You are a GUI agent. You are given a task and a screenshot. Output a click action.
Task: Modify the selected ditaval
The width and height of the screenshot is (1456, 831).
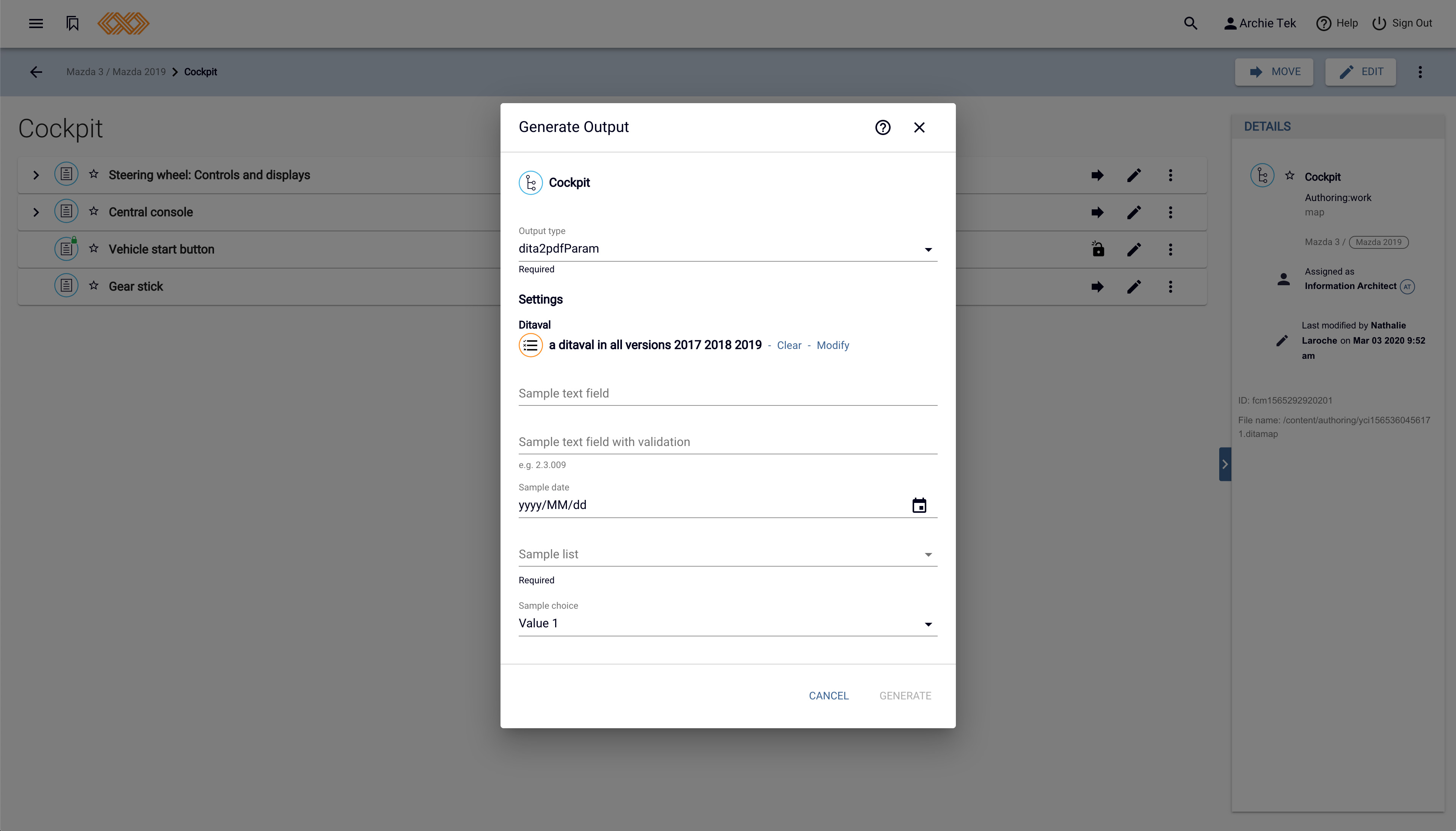[x=833, y=345]
